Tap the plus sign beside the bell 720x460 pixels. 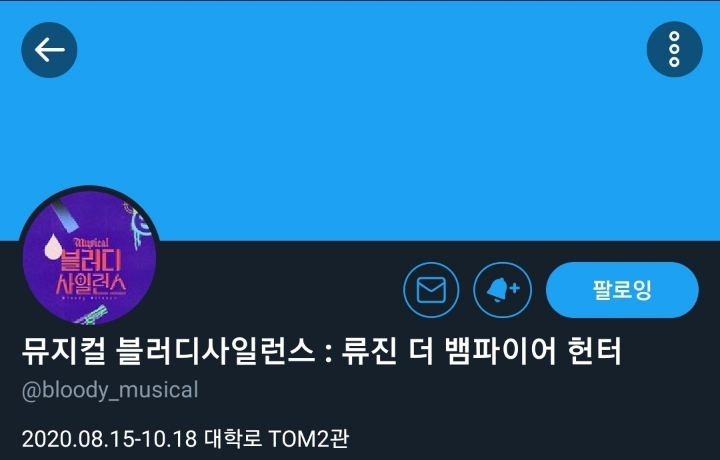(x=515, y=288)
